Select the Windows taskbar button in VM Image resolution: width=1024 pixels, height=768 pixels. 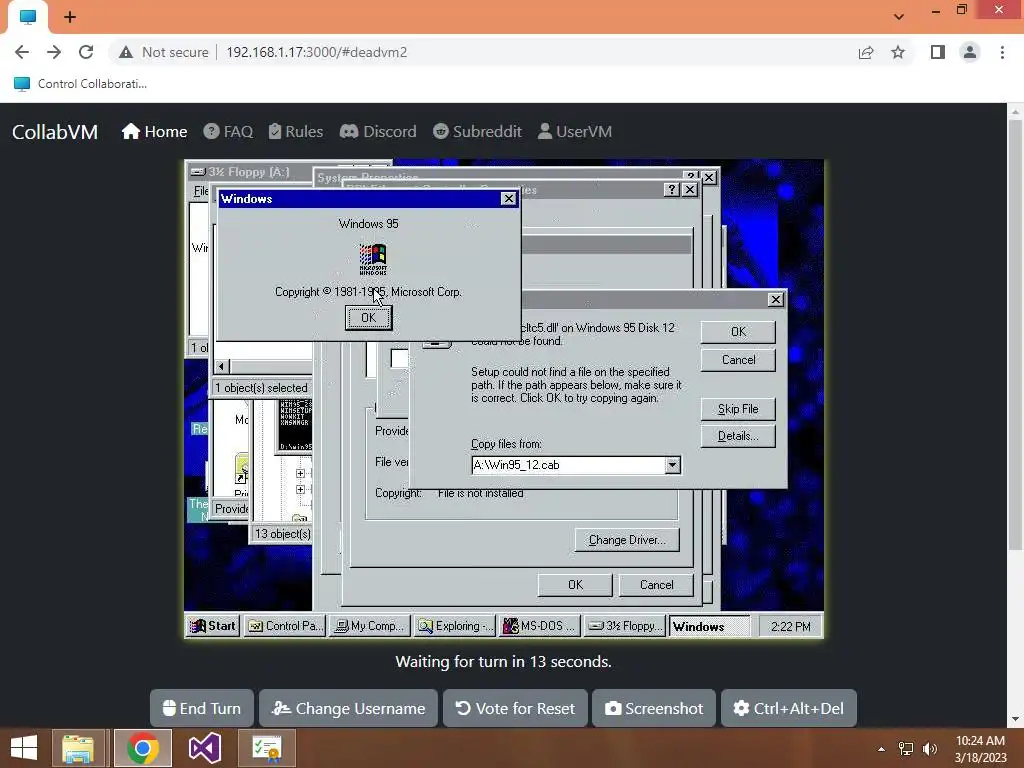point(709,626)
